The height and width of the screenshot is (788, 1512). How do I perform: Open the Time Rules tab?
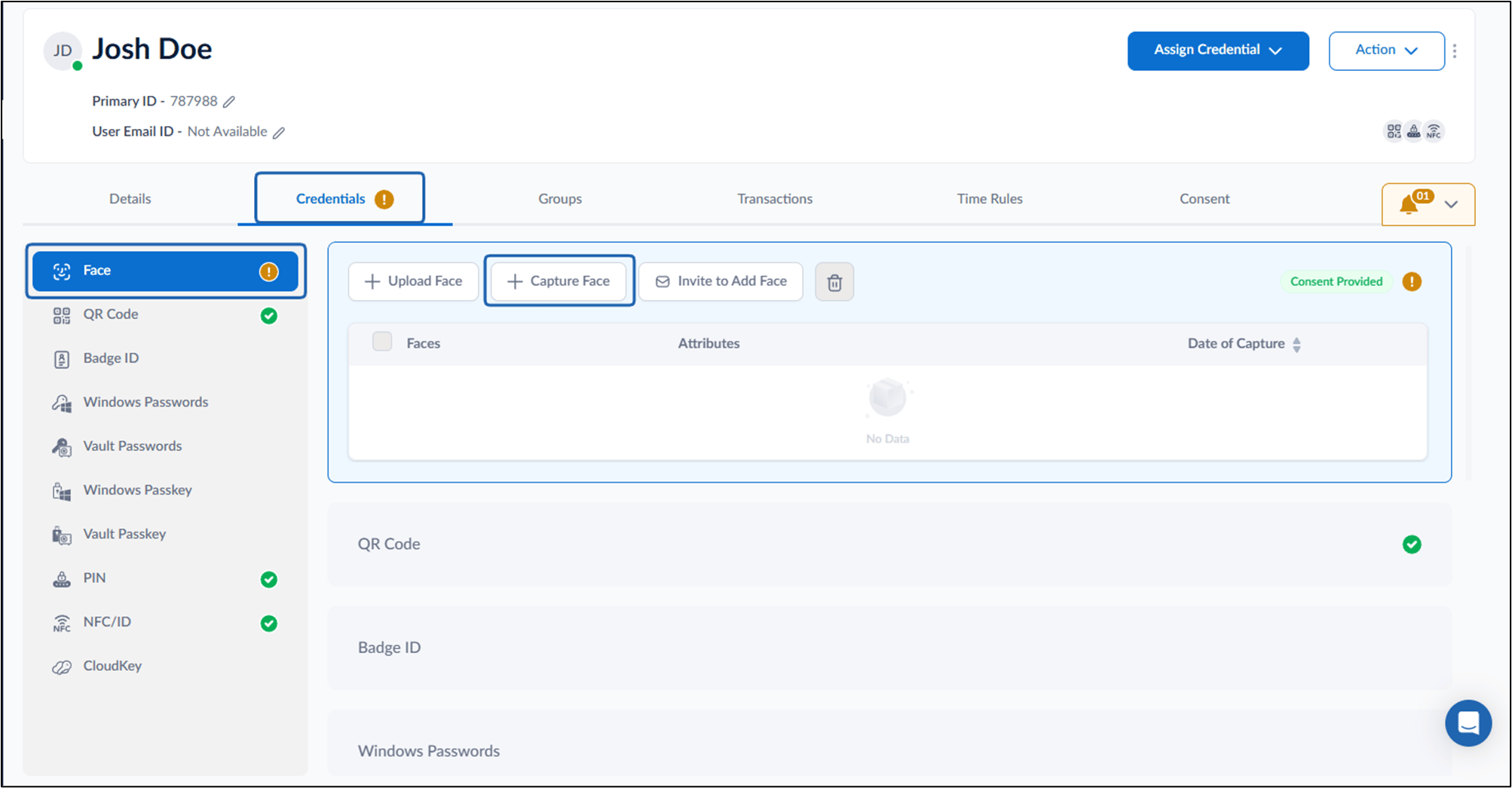click(x=990, y=199)
